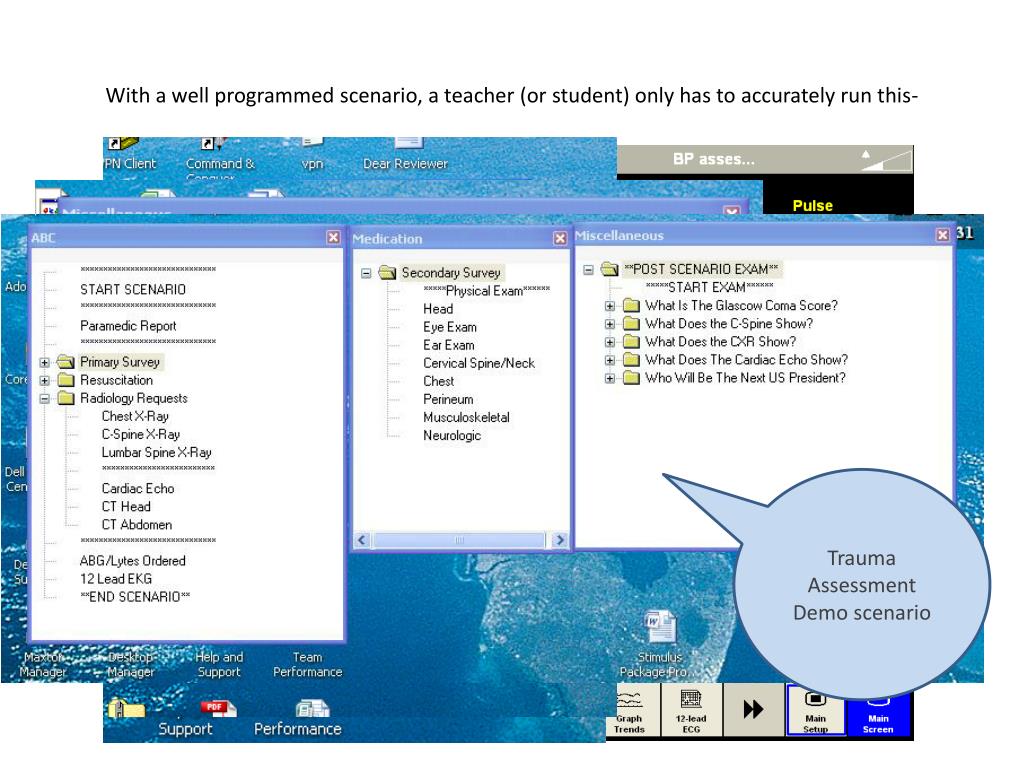1024x768 pixels.
Task: Select CT Abdomen item
Action: [137, 524]
